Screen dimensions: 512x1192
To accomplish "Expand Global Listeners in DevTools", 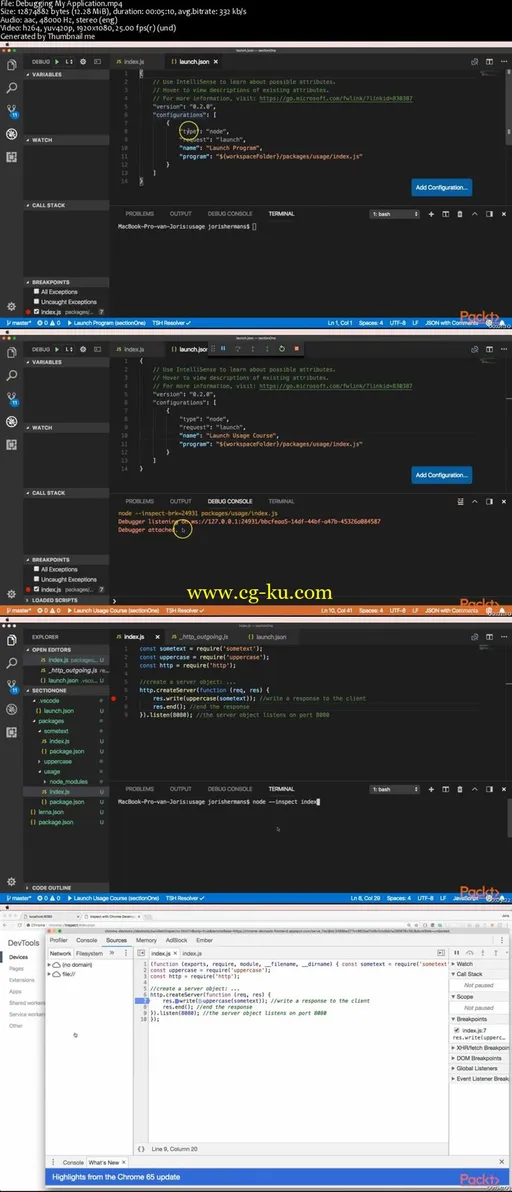I will click(479, 1068).
